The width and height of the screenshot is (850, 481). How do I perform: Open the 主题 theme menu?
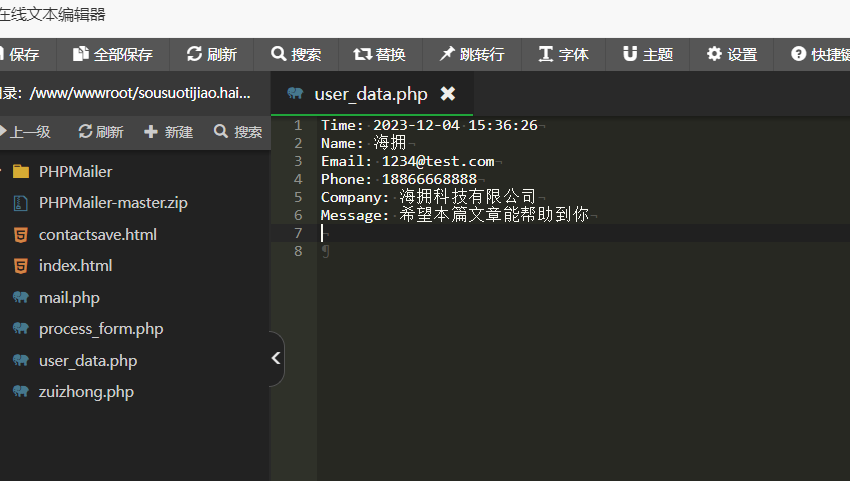coord(647,54)
